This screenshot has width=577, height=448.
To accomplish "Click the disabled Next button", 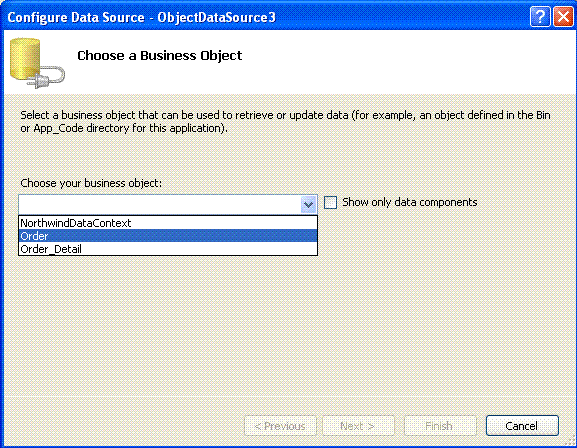I will pyautogui.click(x=358, y=426).
